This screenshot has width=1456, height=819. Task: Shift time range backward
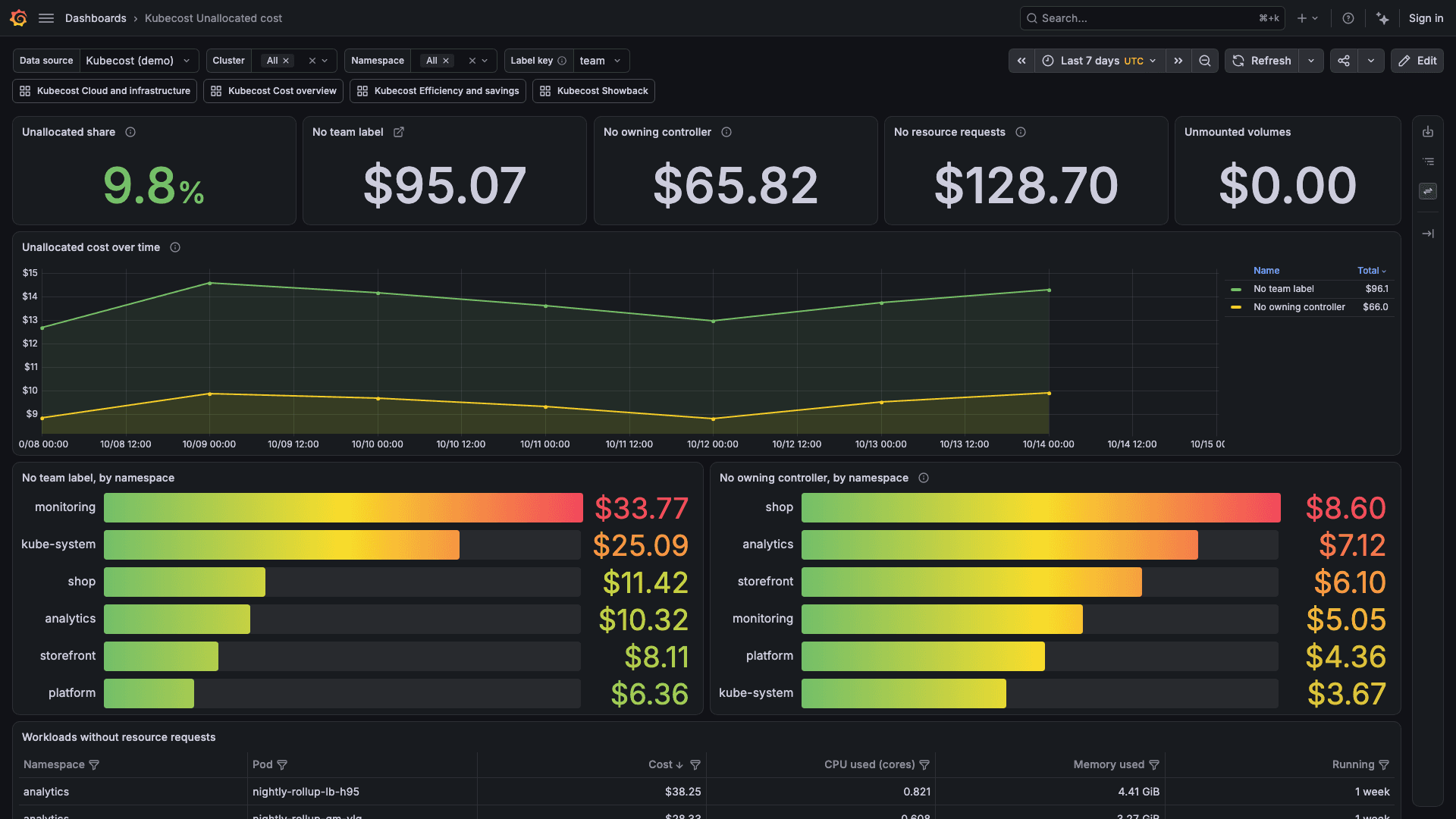coord(1021,61)
